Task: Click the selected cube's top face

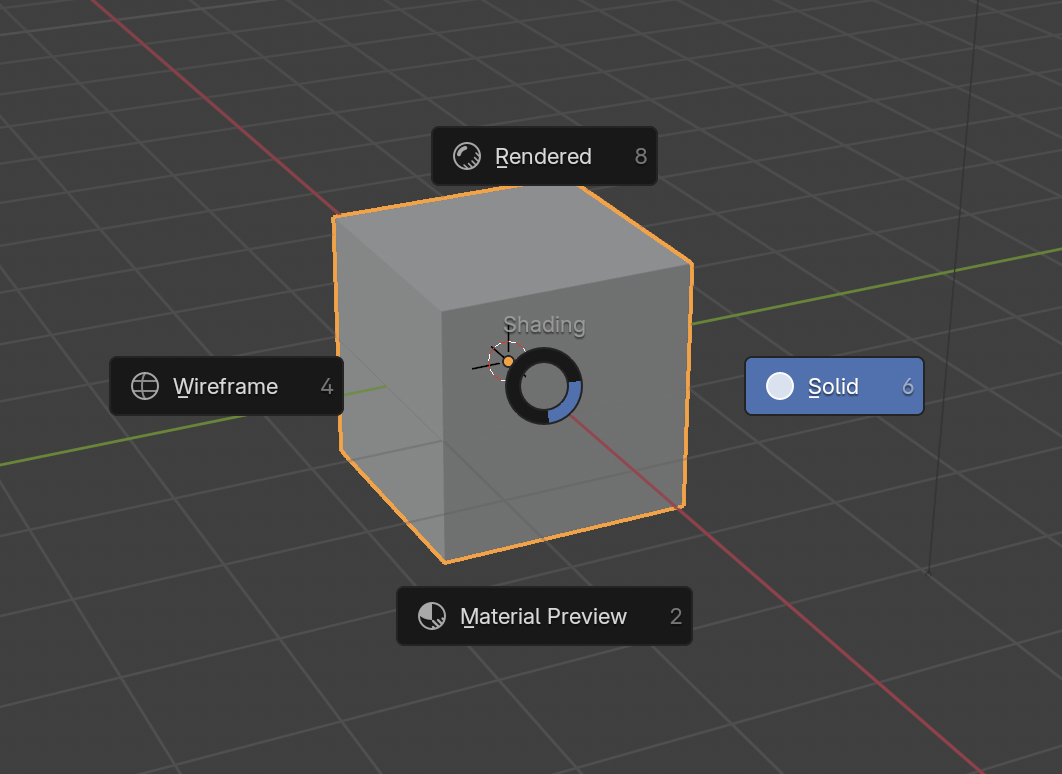Action: (x=513, y=247)
